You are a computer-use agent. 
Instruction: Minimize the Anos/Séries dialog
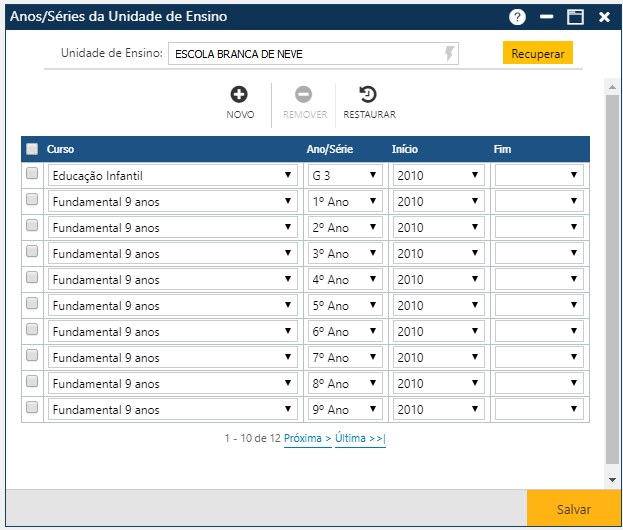[546, 17]
